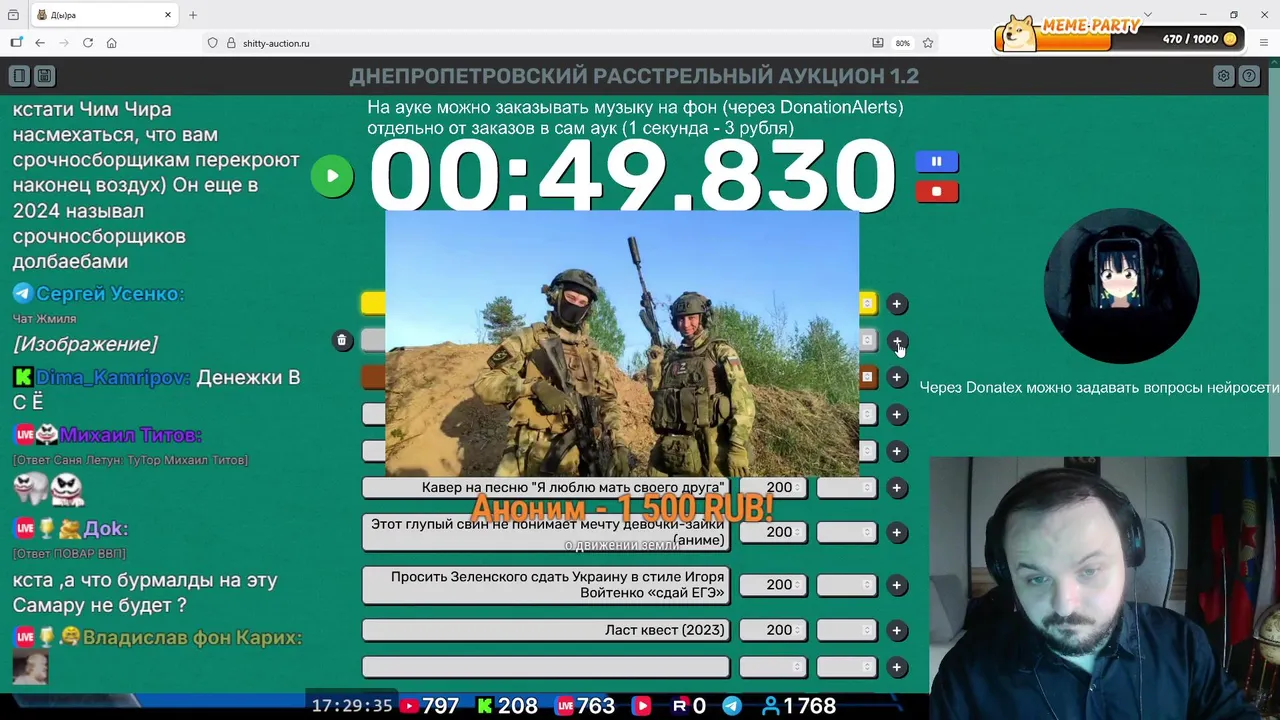Open tracking protection shield icon
1280x720 pixels.
pyautogui.click(x=212, y=43)
